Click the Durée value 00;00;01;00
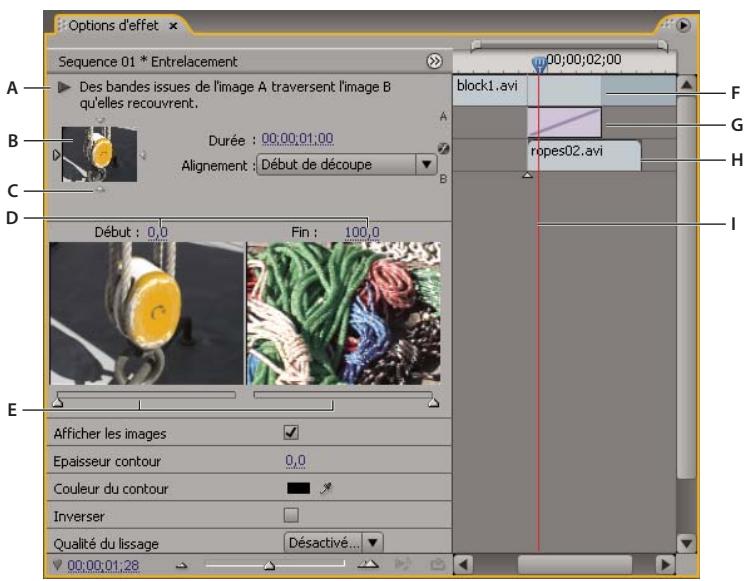Image resolution: width=745 pixels, height=581 pixels. (297, 139)
